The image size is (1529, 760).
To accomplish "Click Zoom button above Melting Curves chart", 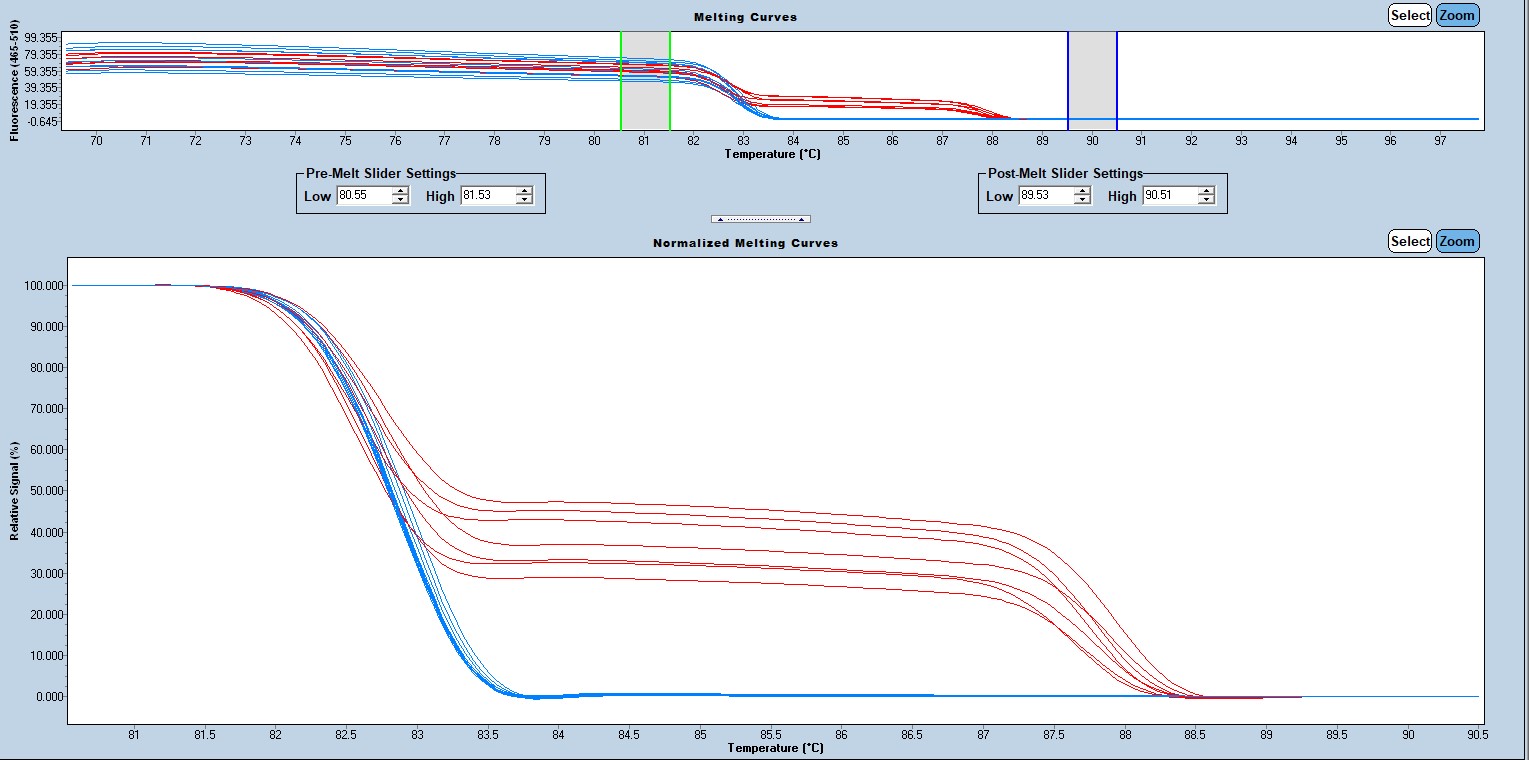I will pos(1456,15).
